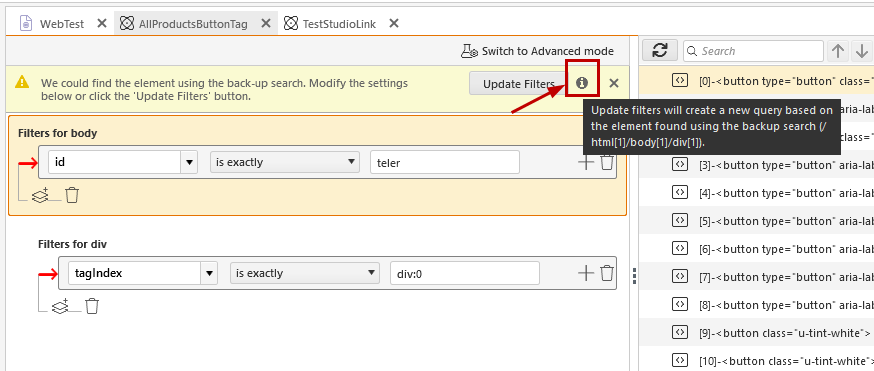Close the WebTest tab
This screenshot has height=371, width=874.
click(101, 23)
